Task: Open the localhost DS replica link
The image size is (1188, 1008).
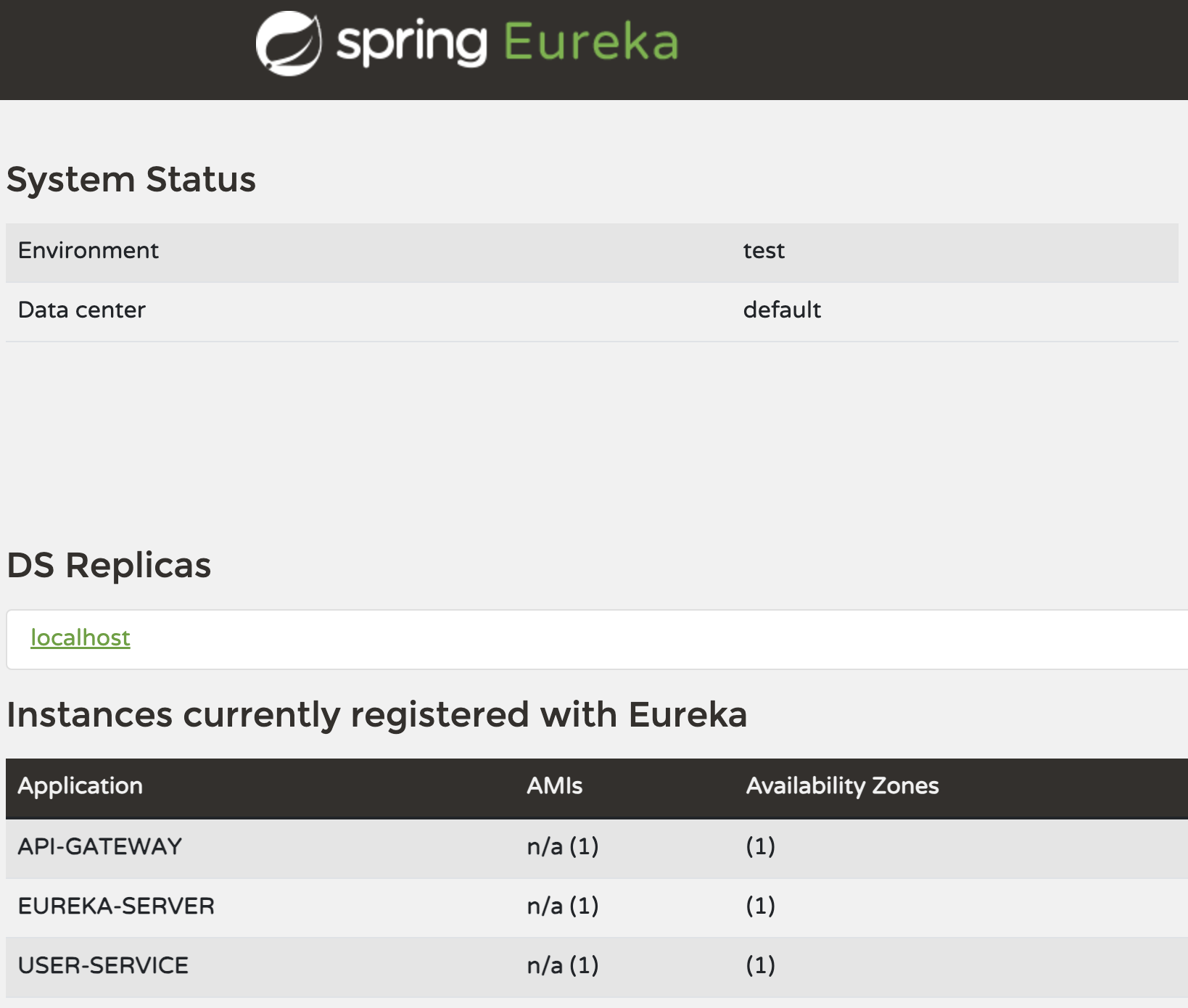Action: click(81, 637)
